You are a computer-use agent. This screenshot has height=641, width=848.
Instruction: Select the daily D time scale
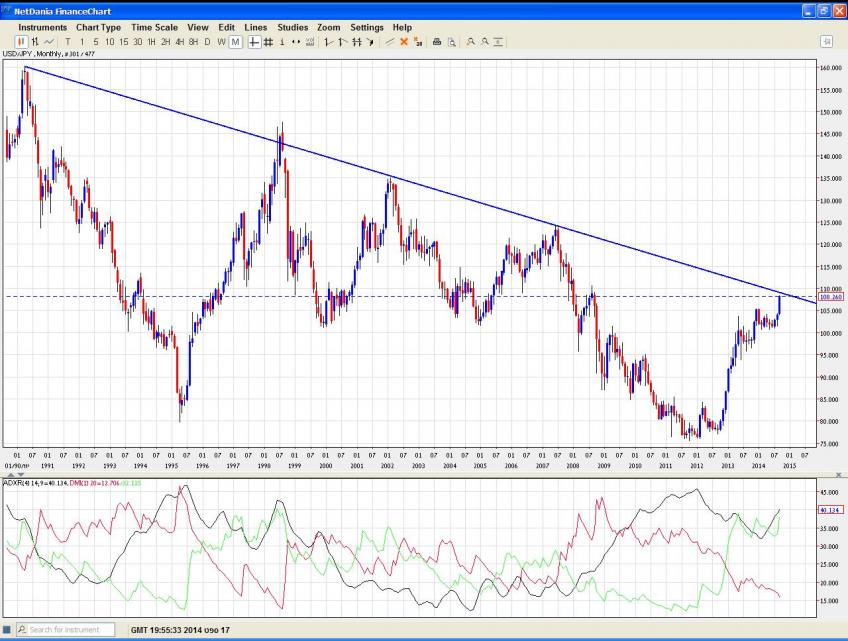(x=207, y=42)
